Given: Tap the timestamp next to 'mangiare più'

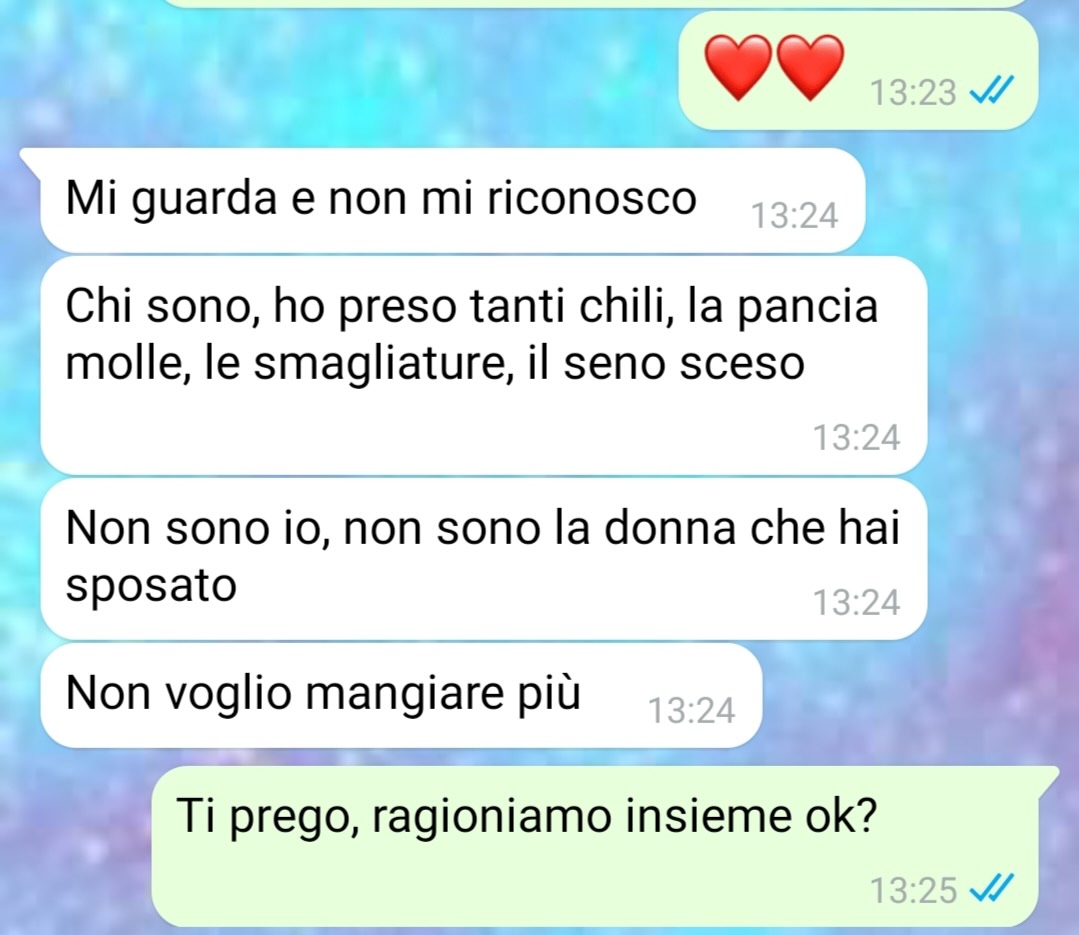Looking at the screenshot, I should click(692, 710).
